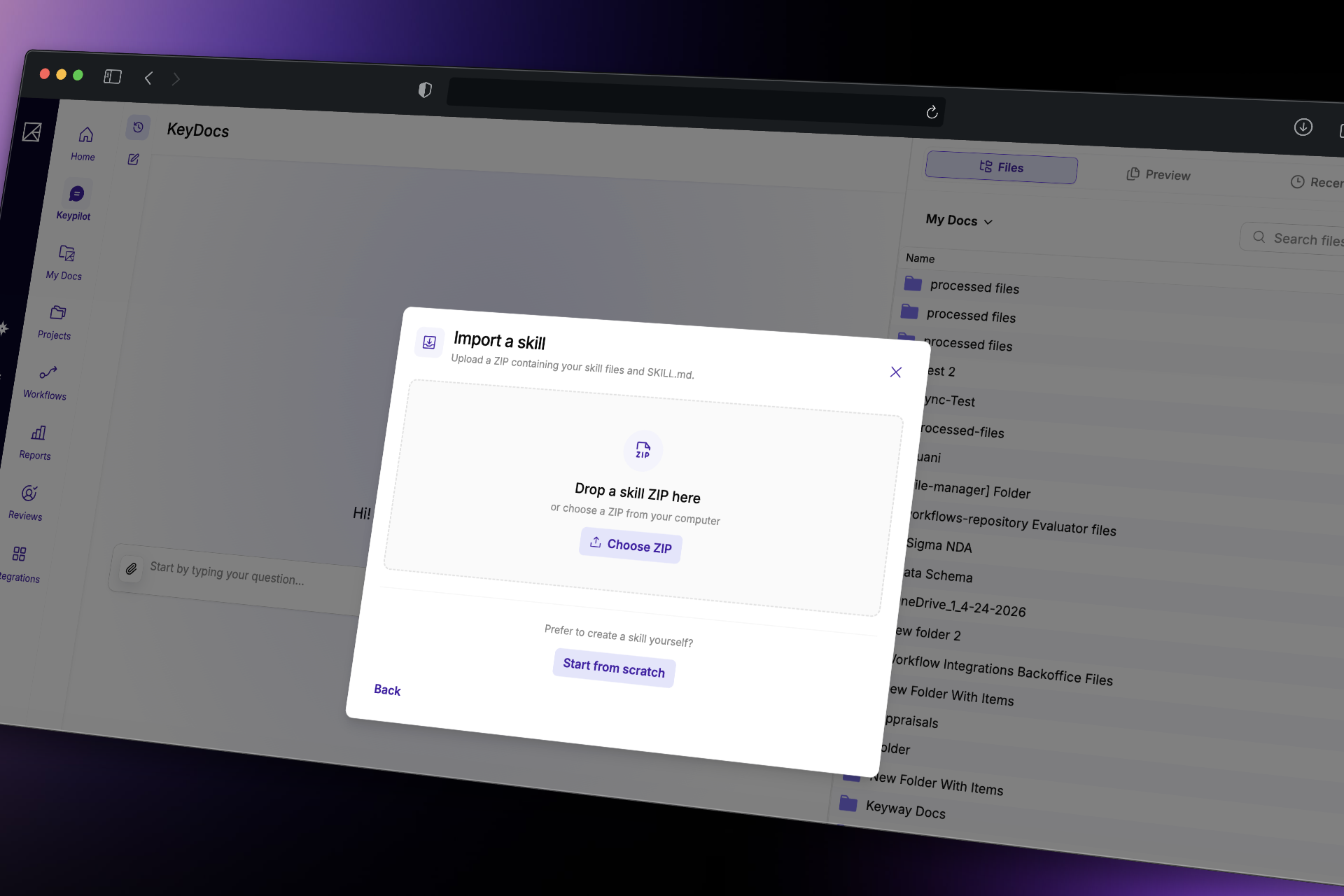
Task: Close the Import a skill dialog
Action: (x=895, y=372)
